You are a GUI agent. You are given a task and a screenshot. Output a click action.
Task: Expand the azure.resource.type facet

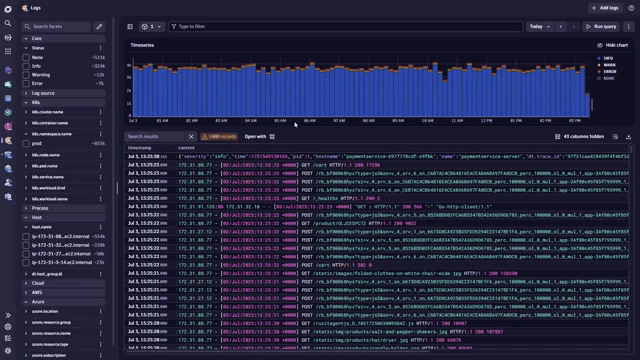tap(26, 344)
